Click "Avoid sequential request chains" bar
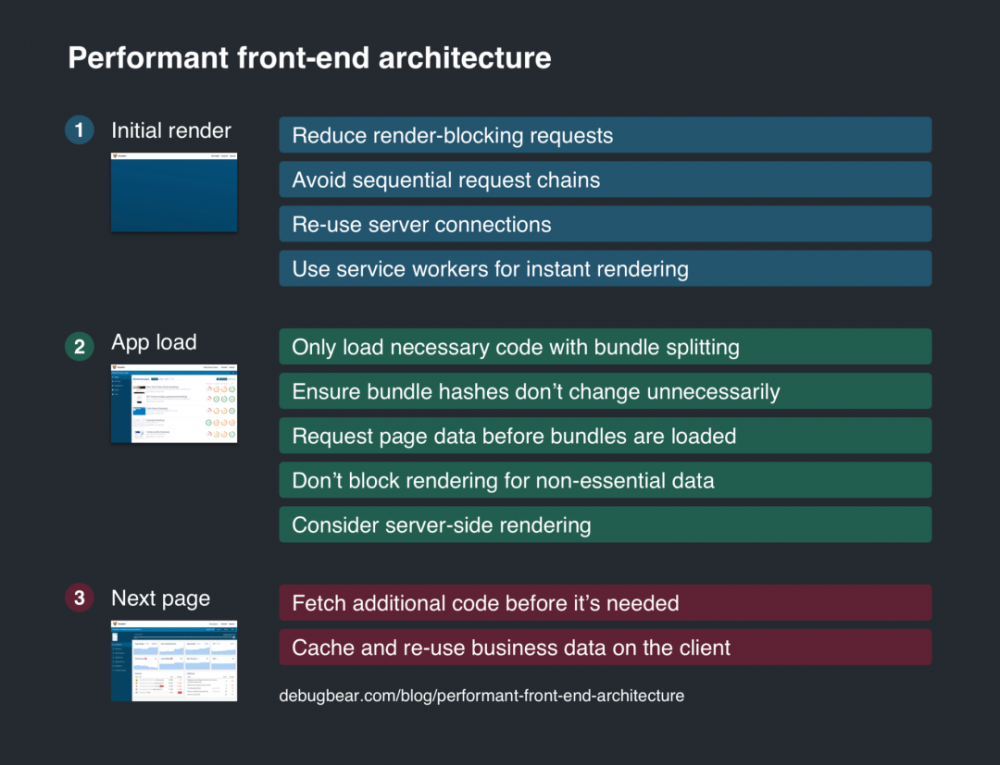 pos(605,180)
